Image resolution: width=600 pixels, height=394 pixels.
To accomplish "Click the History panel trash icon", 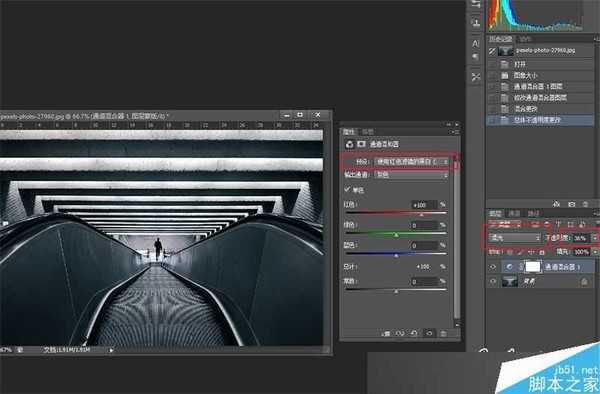I will click(x=585, y=205).
